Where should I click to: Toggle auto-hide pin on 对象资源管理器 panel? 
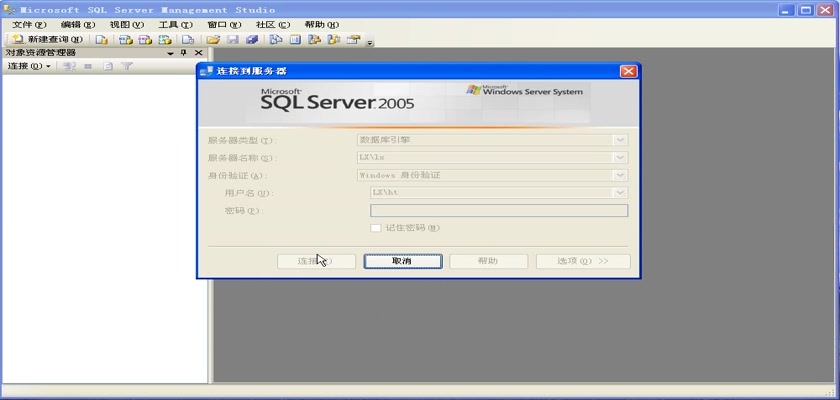click(184, 52)
